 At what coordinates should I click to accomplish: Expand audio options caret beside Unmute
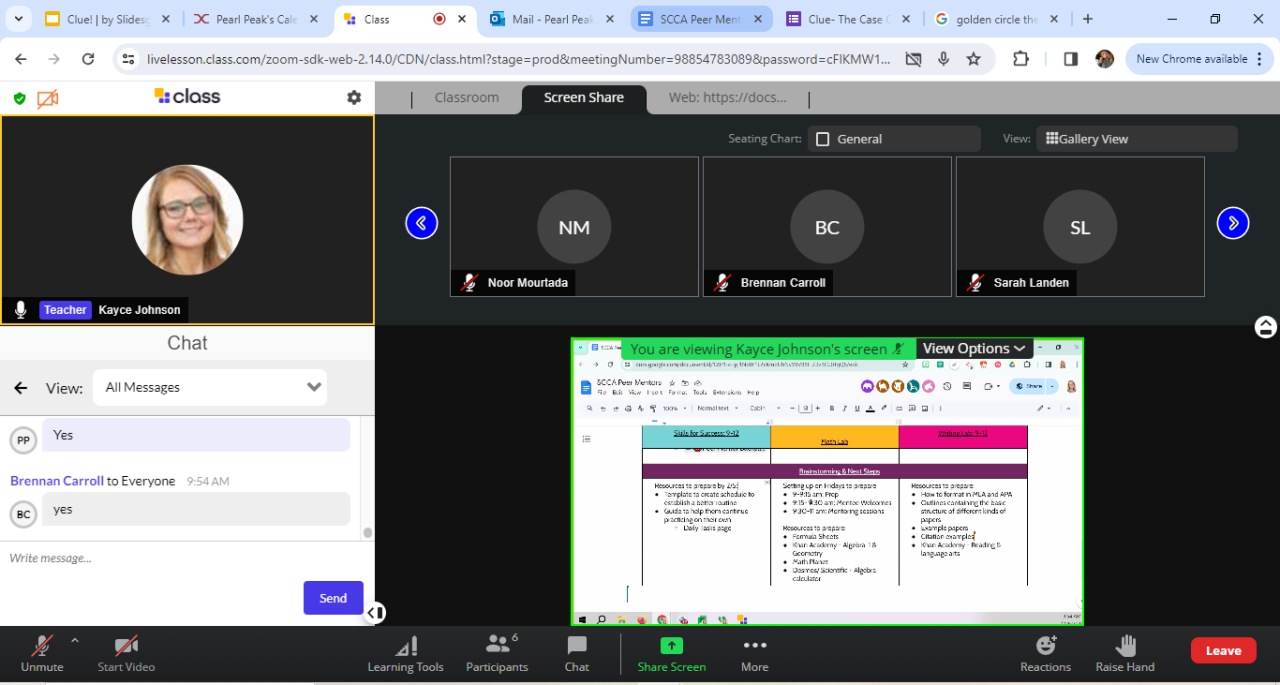coord(75,640)
